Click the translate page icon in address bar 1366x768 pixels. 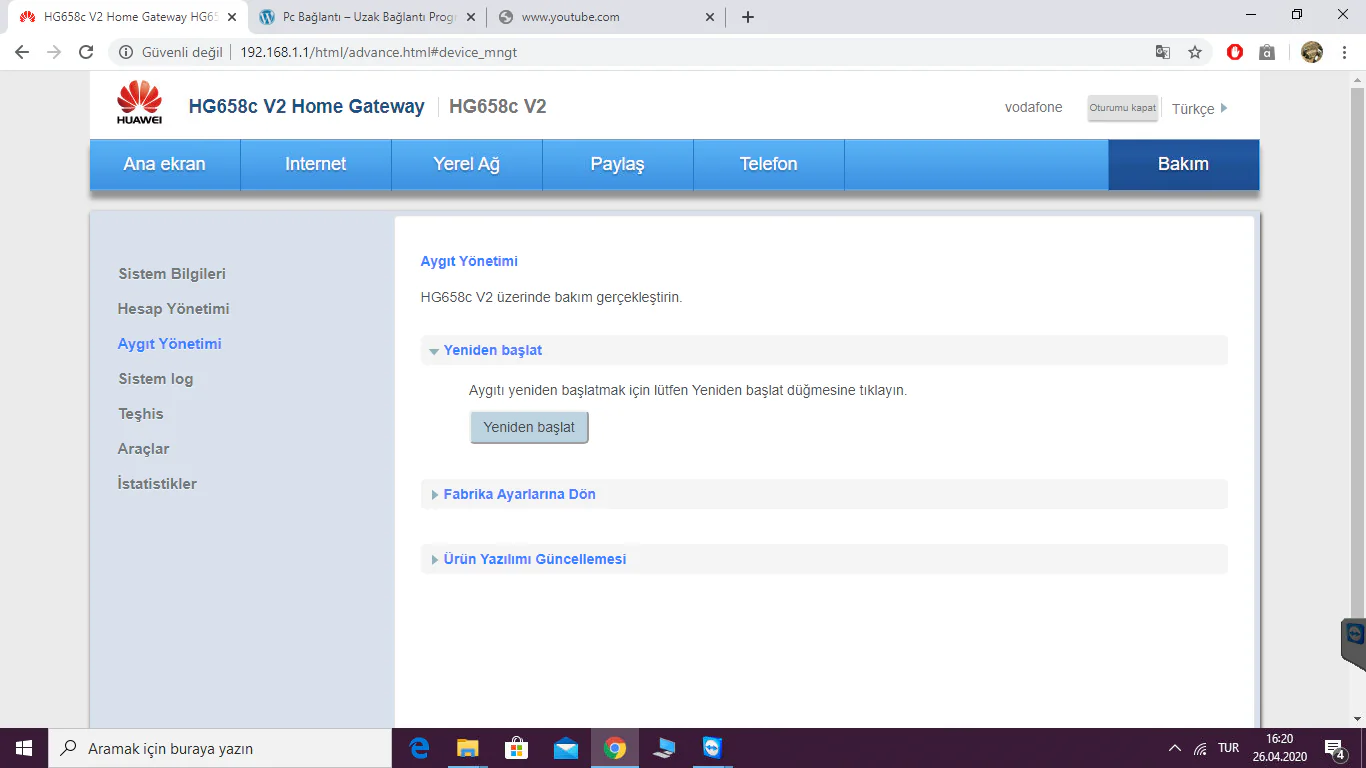(x=1163, y=52)
